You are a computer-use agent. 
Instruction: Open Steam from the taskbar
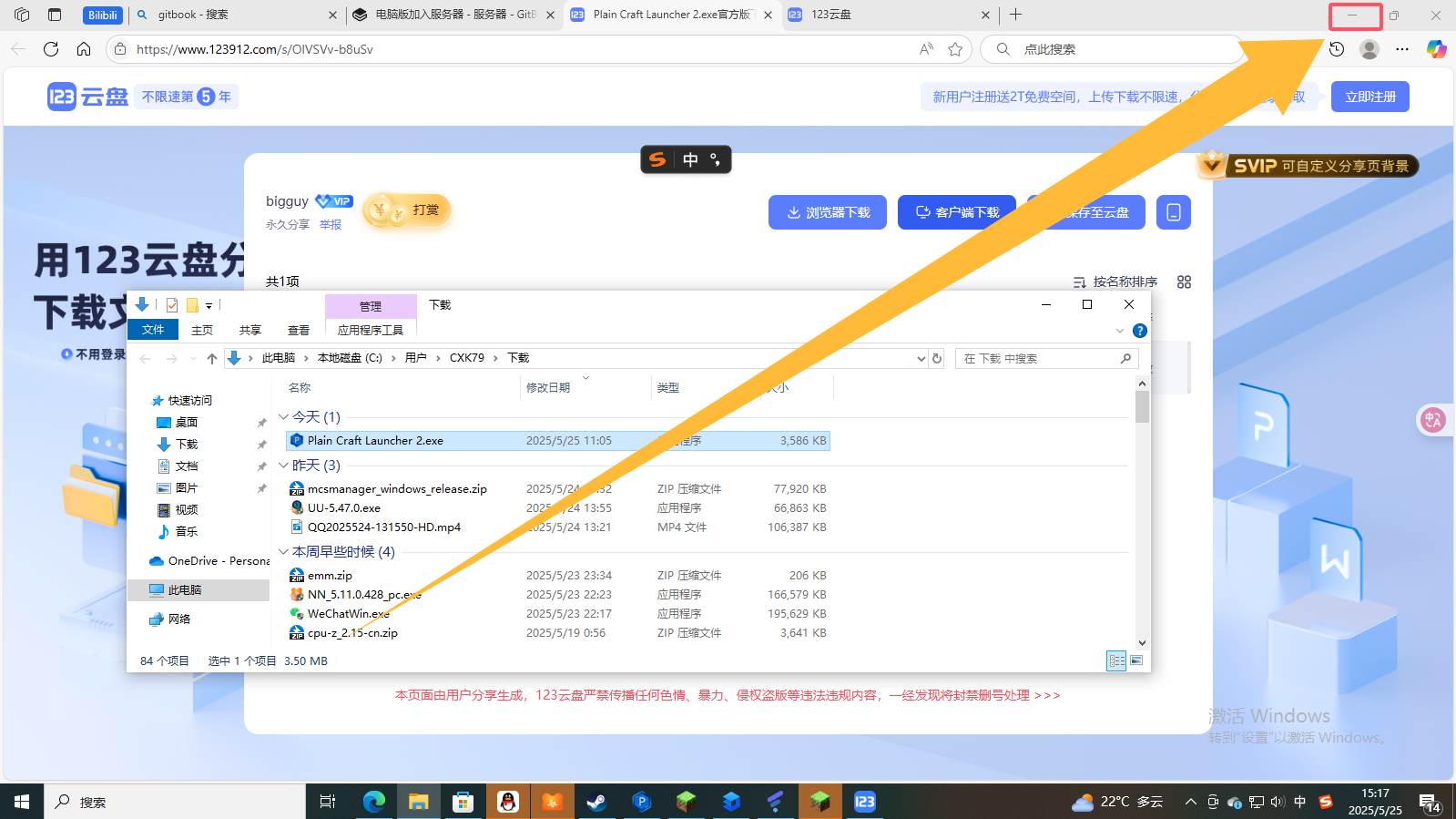596,802
